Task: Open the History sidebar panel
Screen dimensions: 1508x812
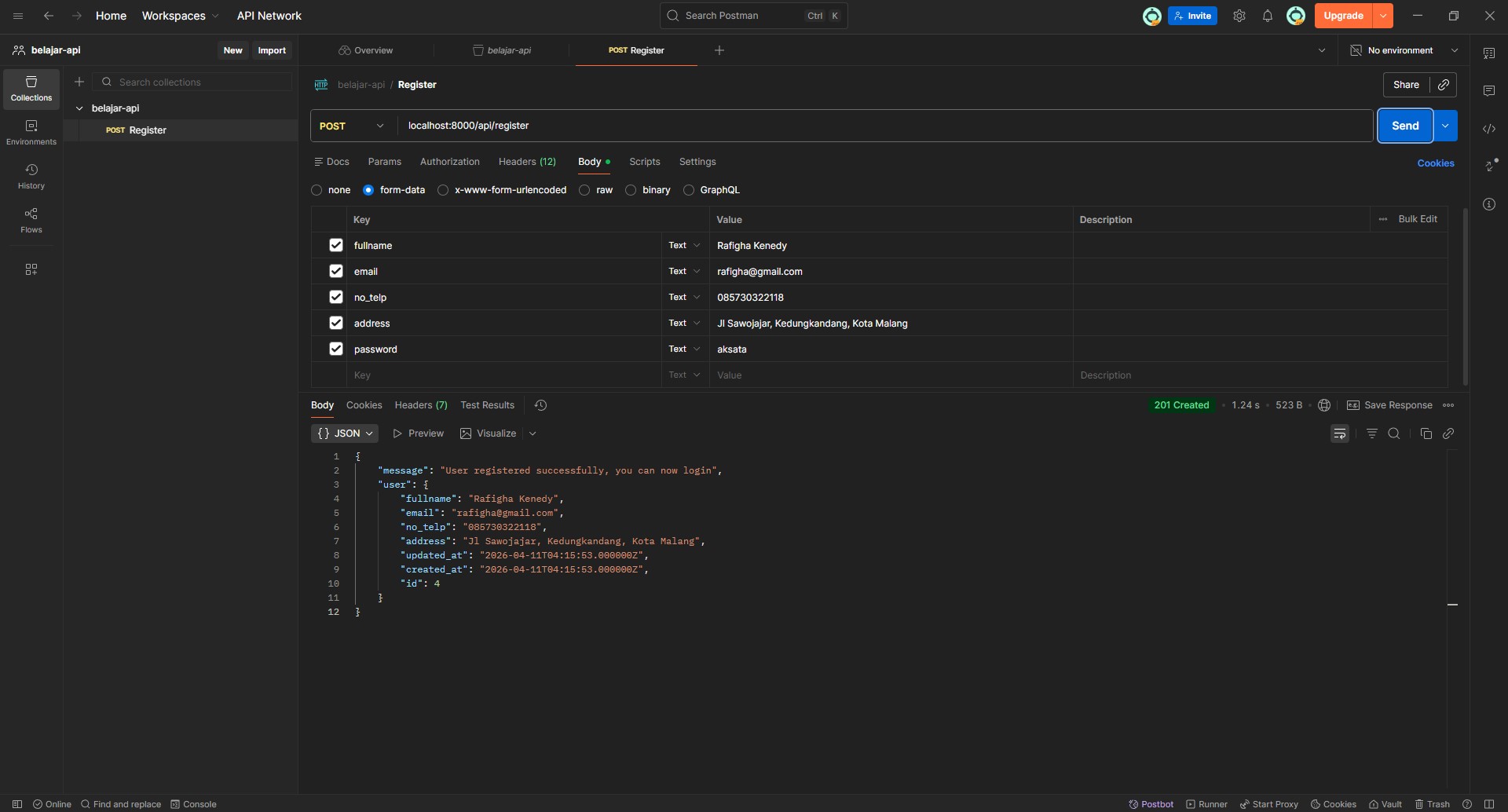Action: click(x=31, y=176)
